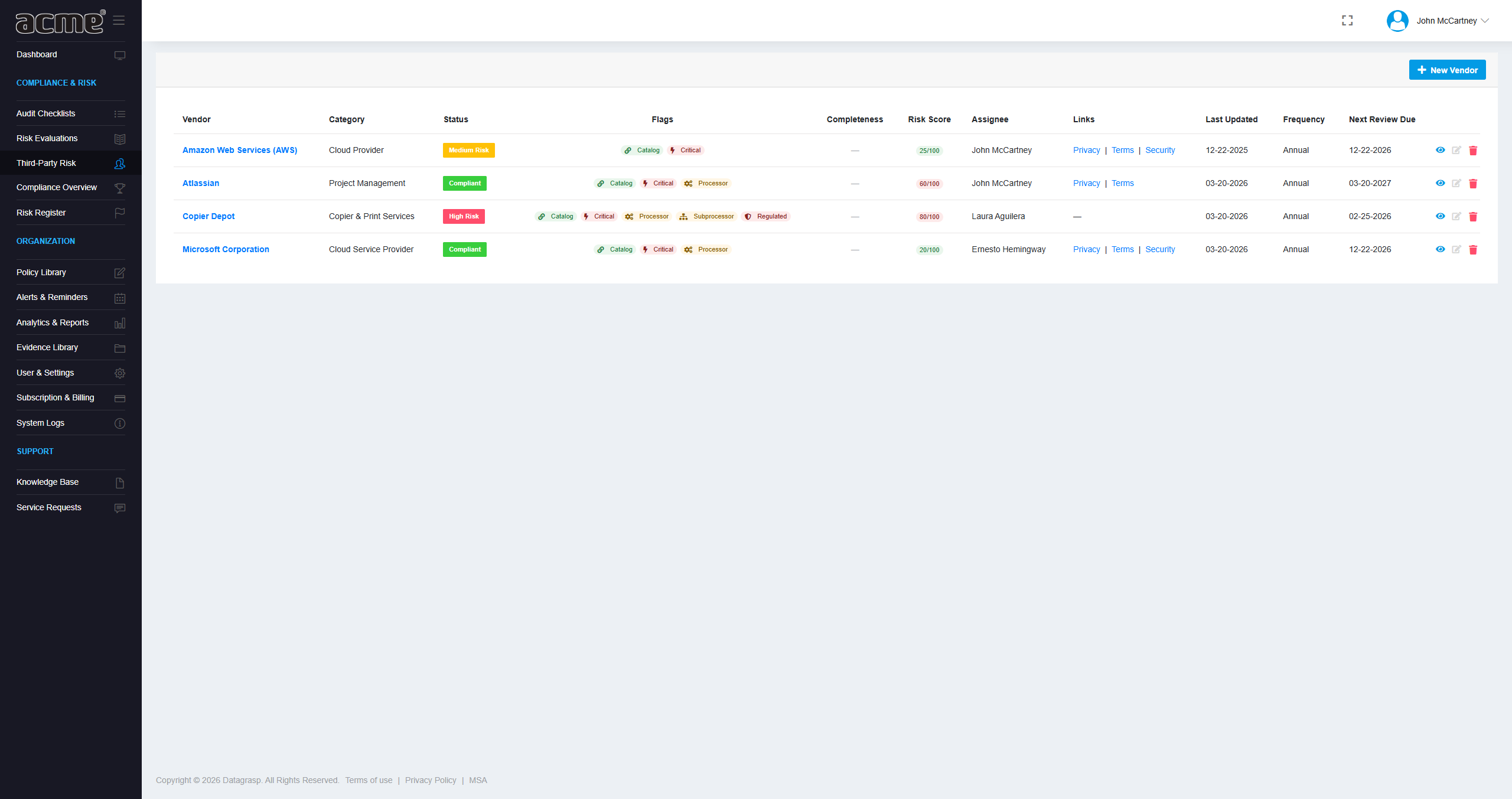Click the New Vendor button
Viewport: 1512px width, 799px height.
tap(1447, 69)
